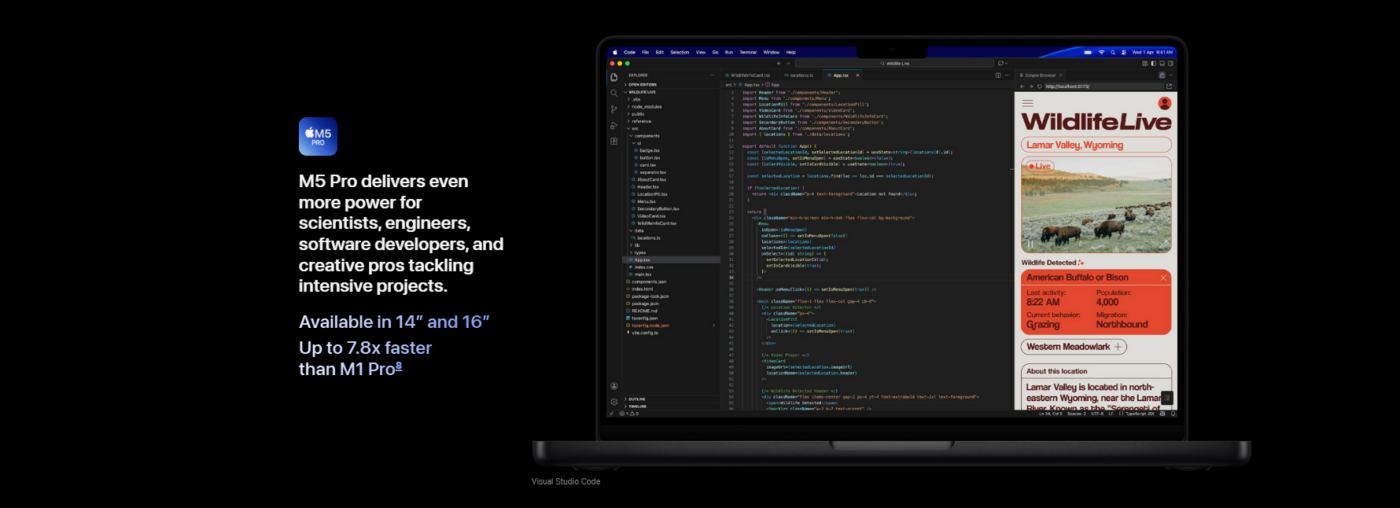
Task: Switch to the locations.ts editor tab
Action: pos(799,75)
